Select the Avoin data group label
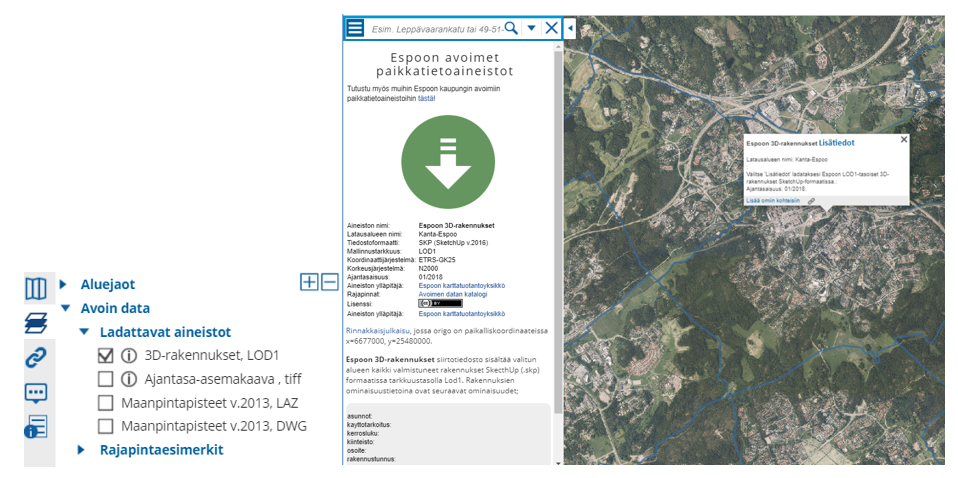 click(115, 308)
